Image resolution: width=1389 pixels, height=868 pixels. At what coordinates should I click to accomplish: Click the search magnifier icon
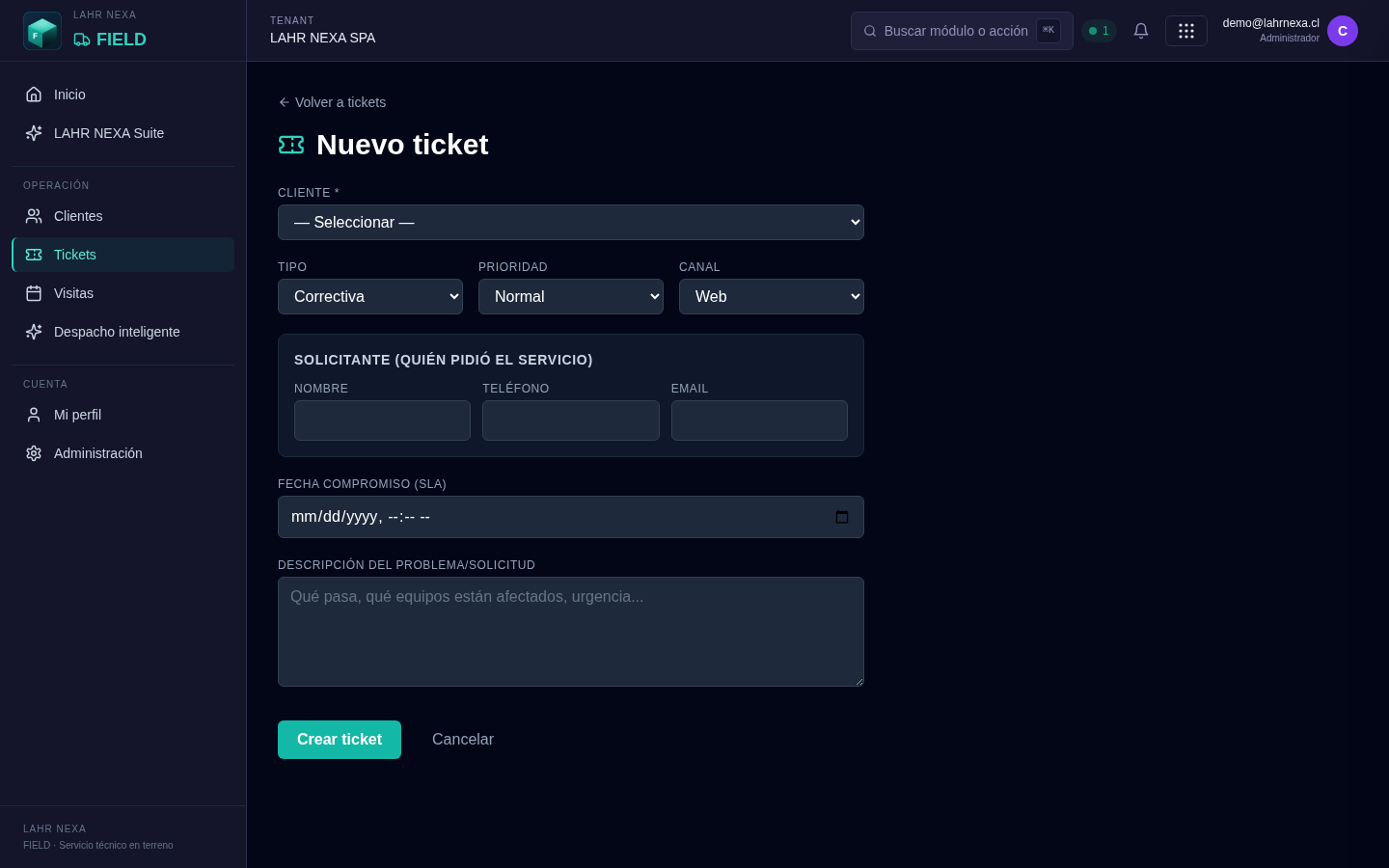coord(870,31)
